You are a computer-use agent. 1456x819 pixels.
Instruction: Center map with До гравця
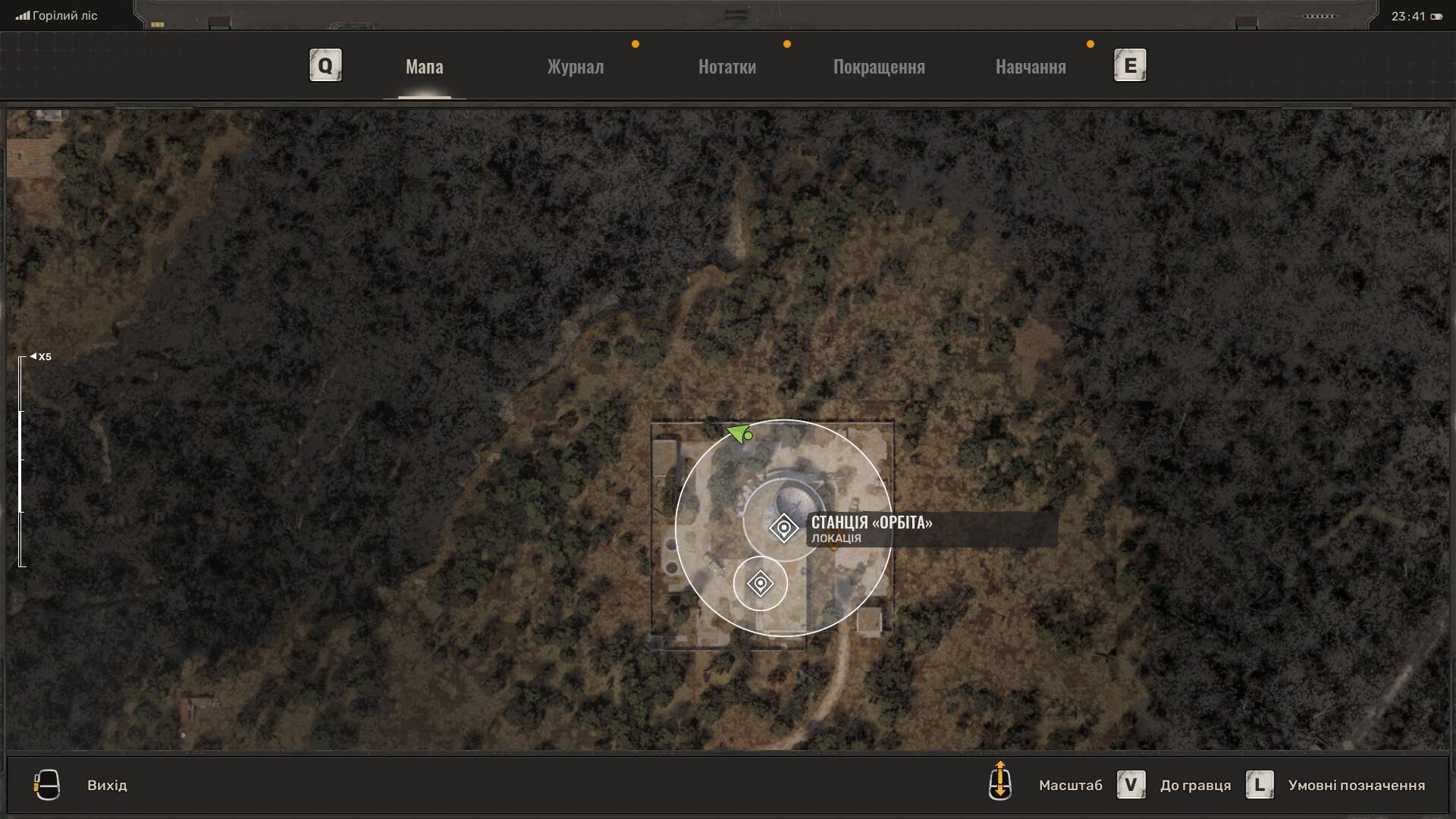(1195, 786)
